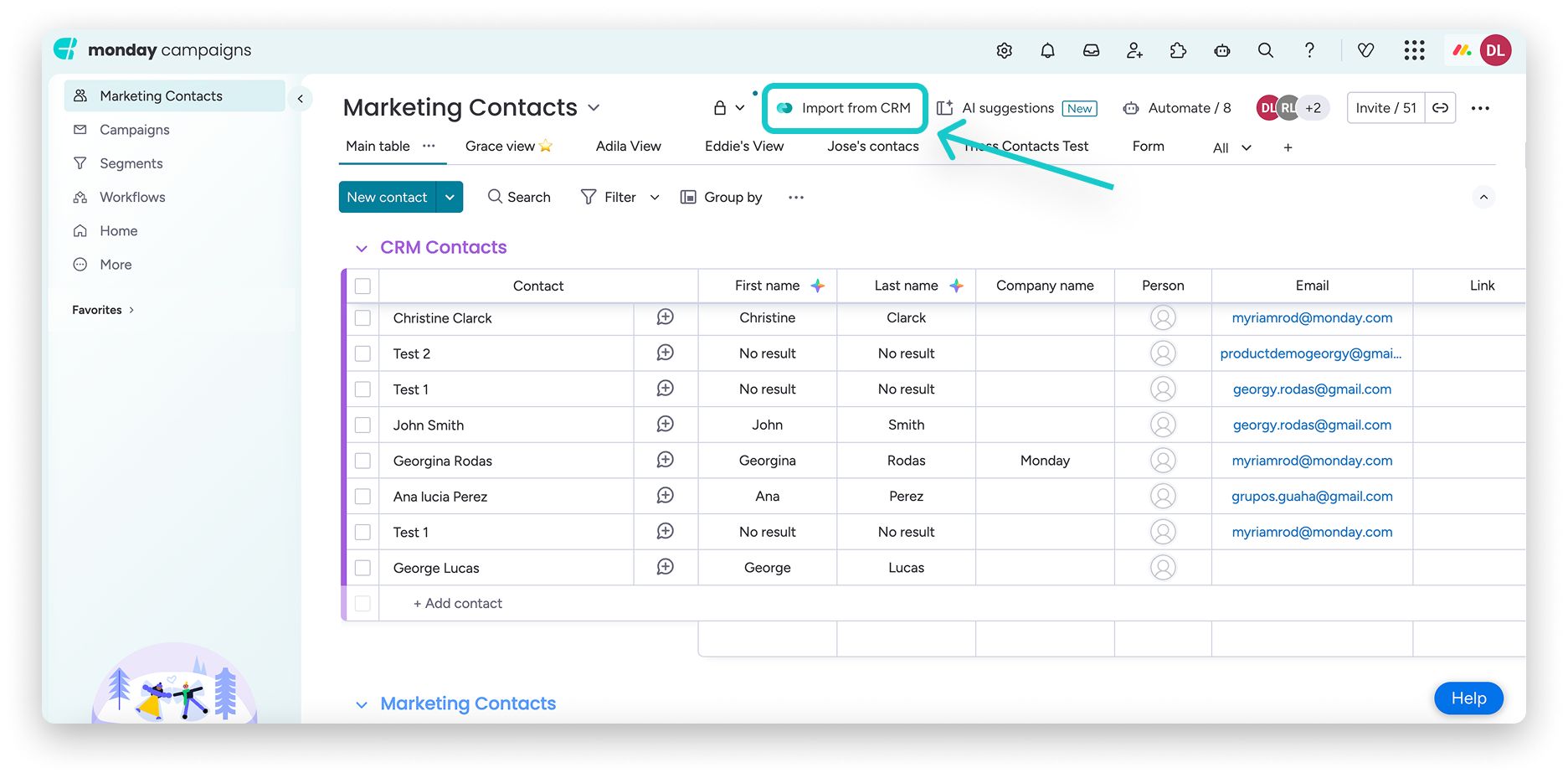Click Invite / 51 button
Image resolution: width=1568 pixels, height=778 pixels.
(1386, 108)
